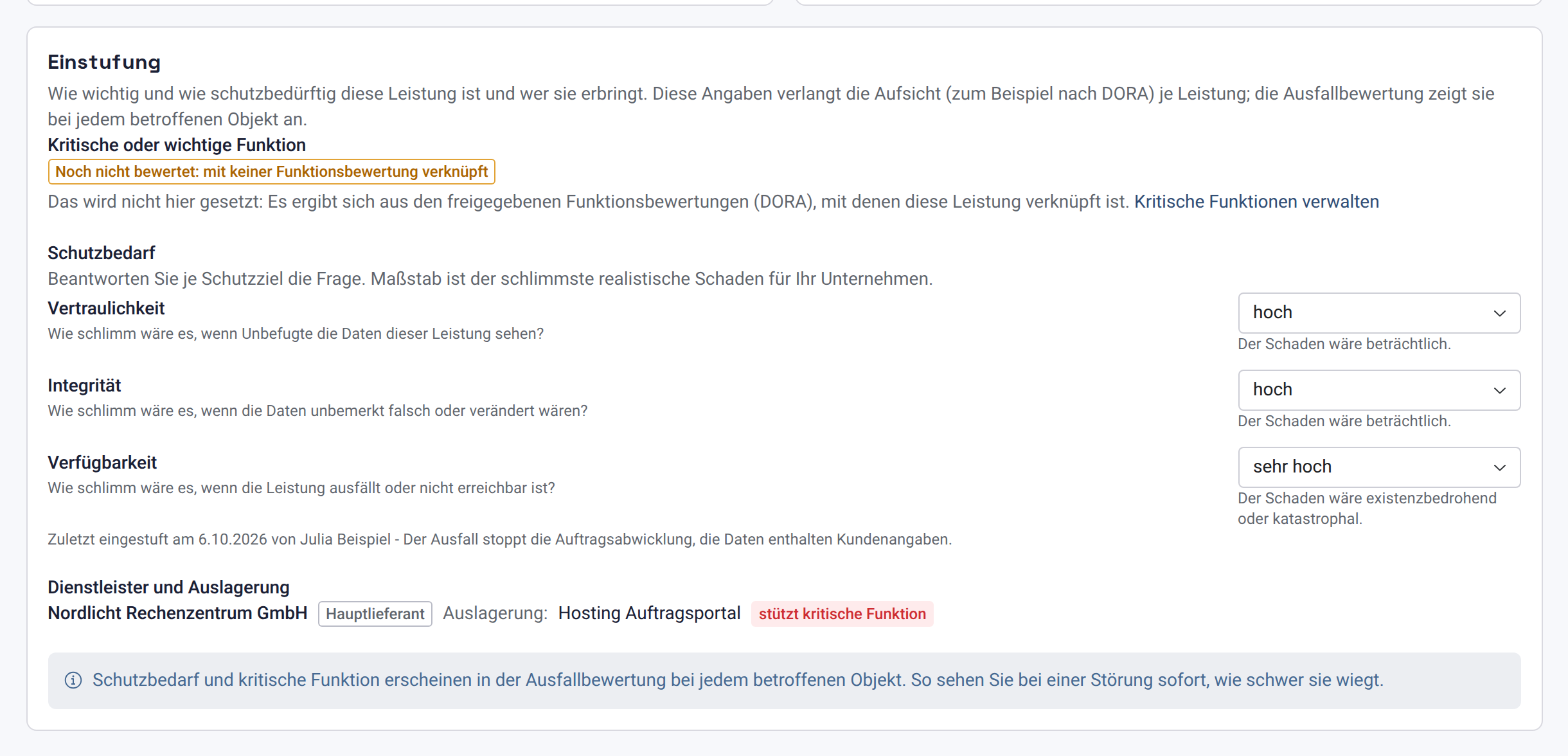Select the Nordlicht Rechenzentrum GmbH supplier name
This screenshot has height=756, width=1568.
177,613
